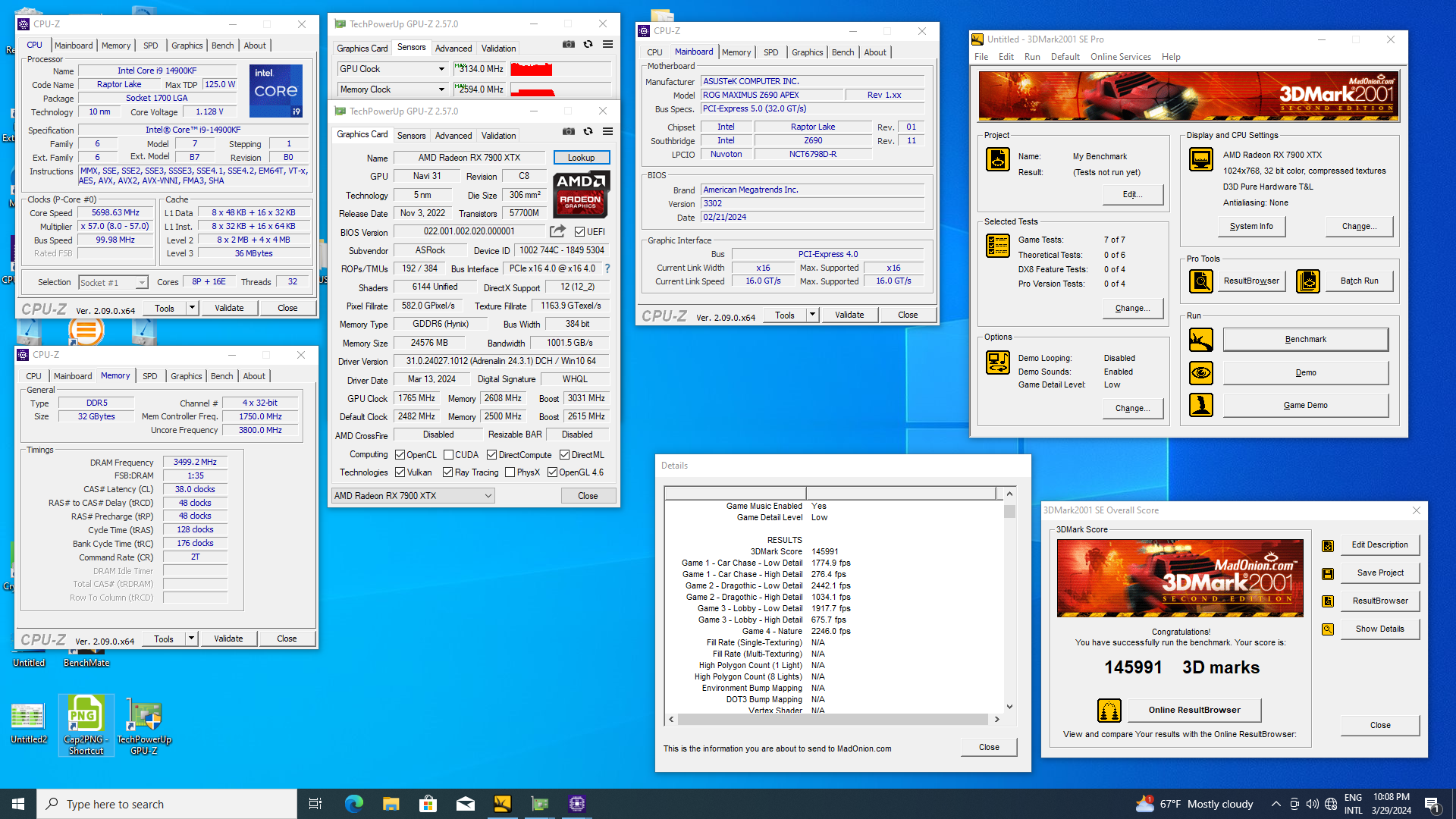Switch to SPD tab in CPU-Z Memory window
This screenshot has width=1456, height=819.
[x=150, y=376]
